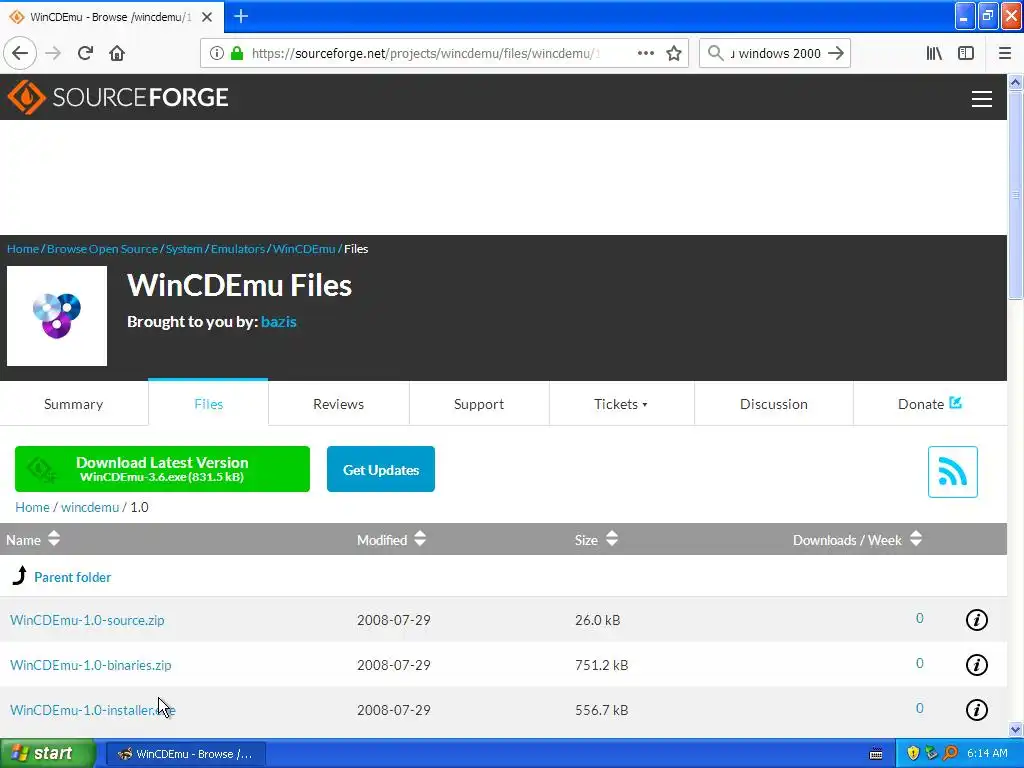The image size is (1024, 768).
Task: Click the keyboard icon on the taskbar
Action: (x=876, y=754)
